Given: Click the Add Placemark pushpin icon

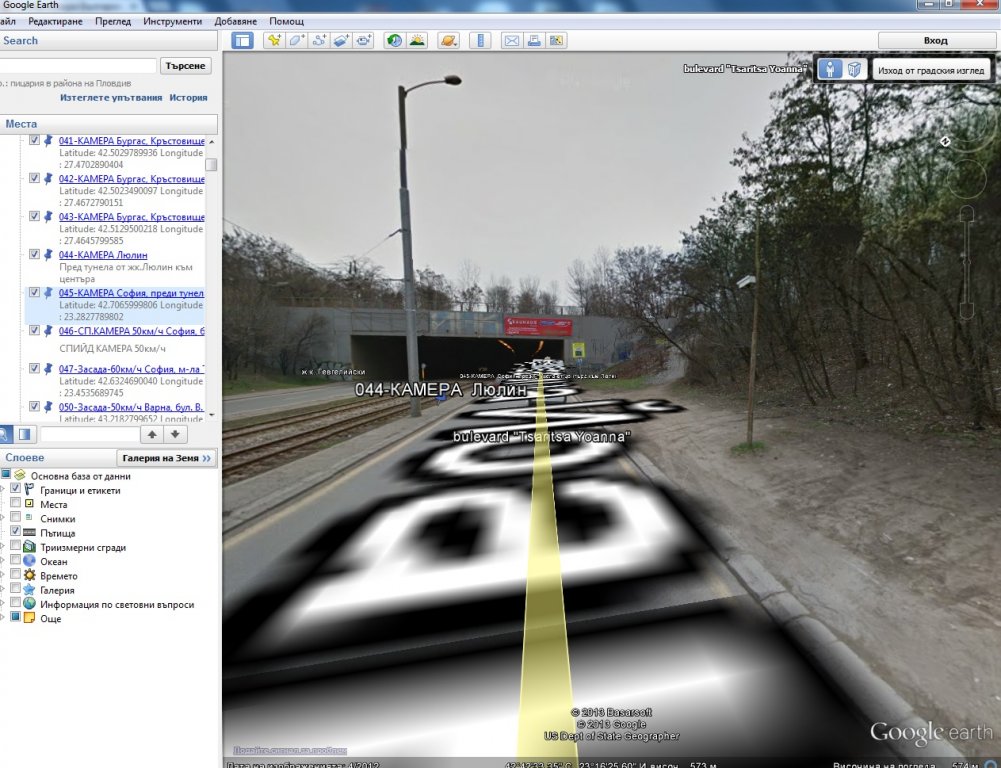Looking at the screenshot, I should [x=273, y=41].
